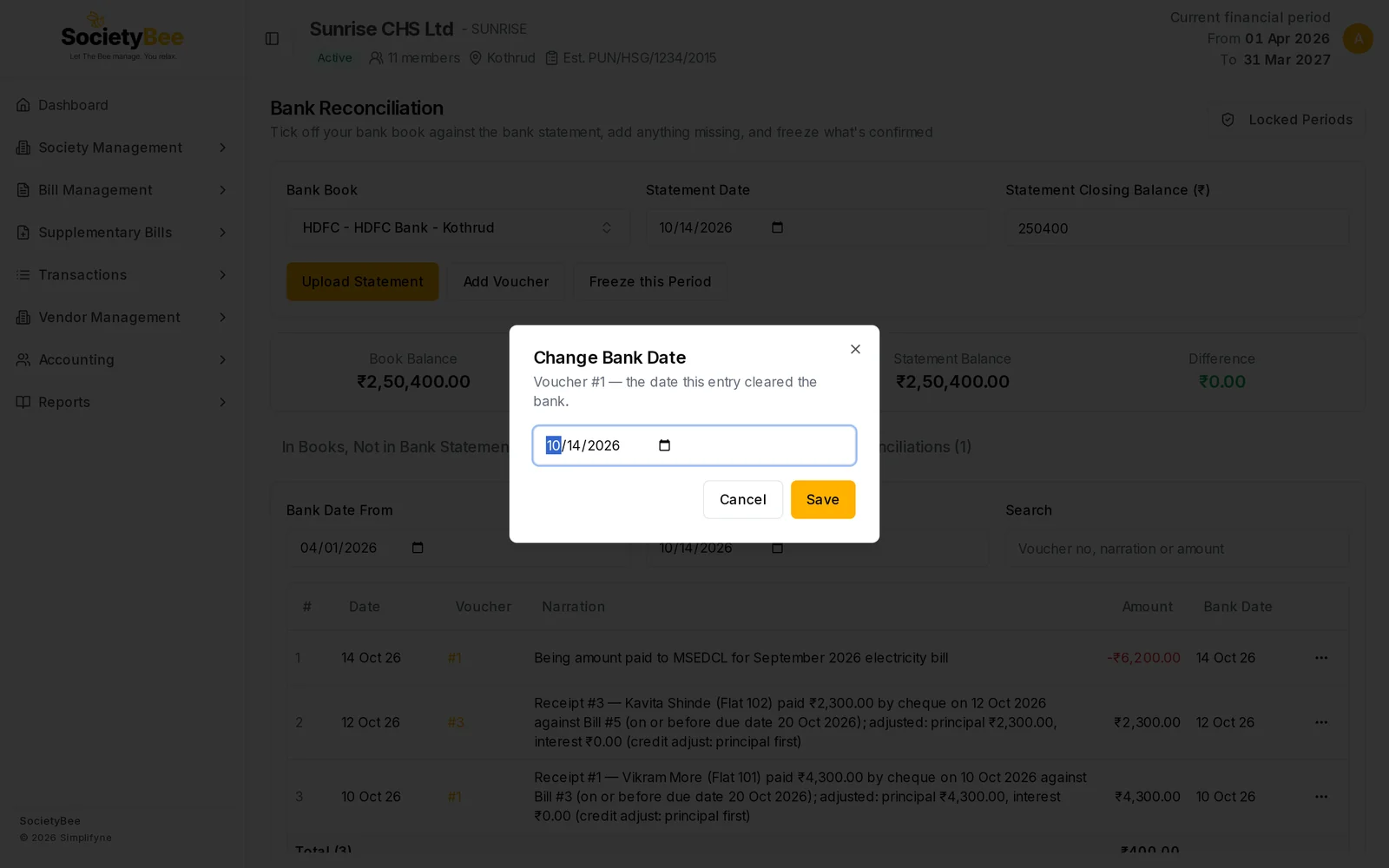
Task: Click the Dashboard home icon
Action: click(x=23, y=105)
